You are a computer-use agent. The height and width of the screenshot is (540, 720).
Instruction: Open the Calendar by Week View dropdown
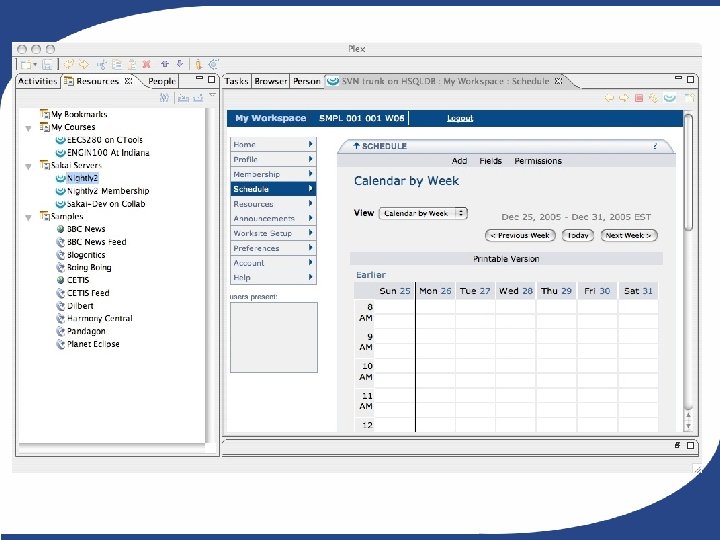(x=423, y=214)
